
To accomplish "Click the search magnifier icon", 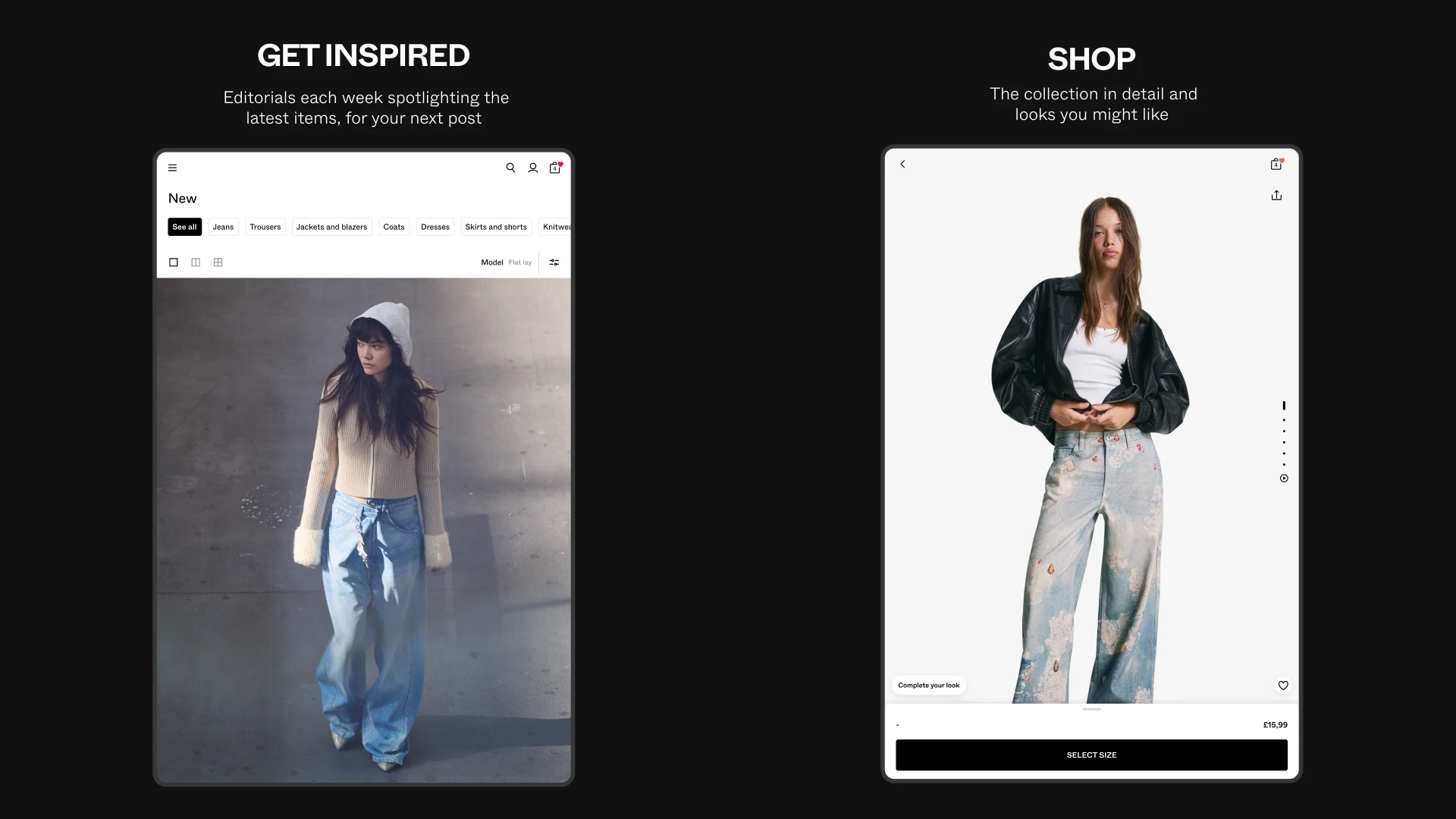I will coord(510,168).
